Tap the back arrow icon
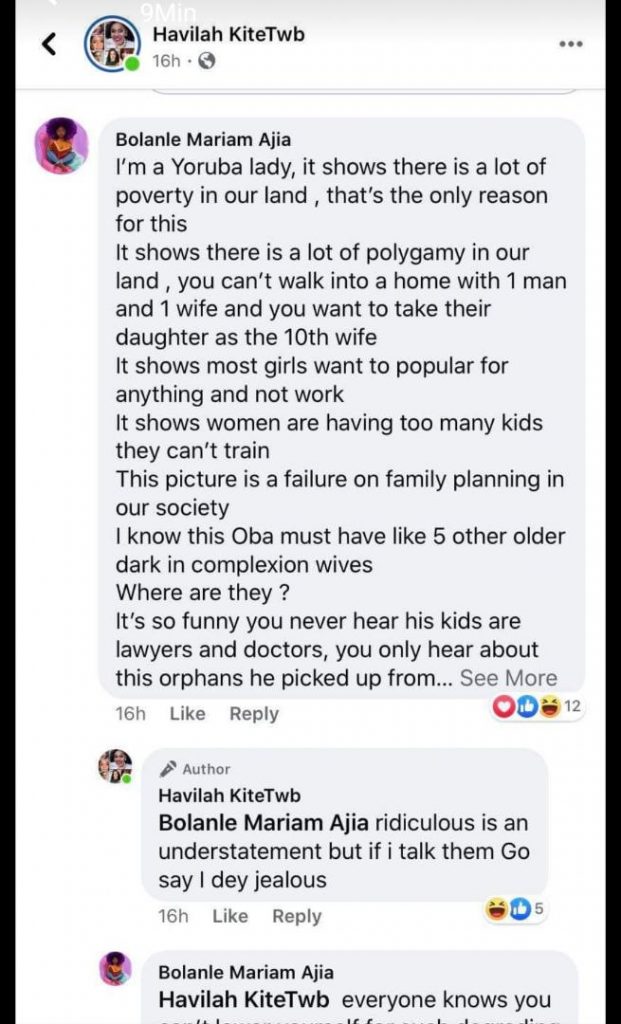Image resolution: width=621 pixels, height=1024 pixels. (50, 44)
